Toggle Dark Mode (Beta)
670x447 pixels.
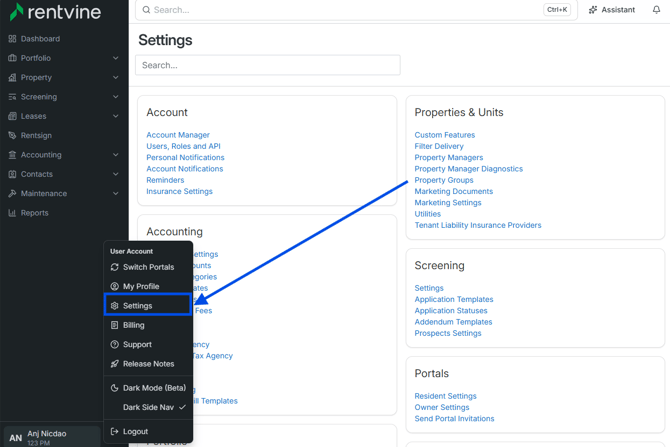pos(148,388)
